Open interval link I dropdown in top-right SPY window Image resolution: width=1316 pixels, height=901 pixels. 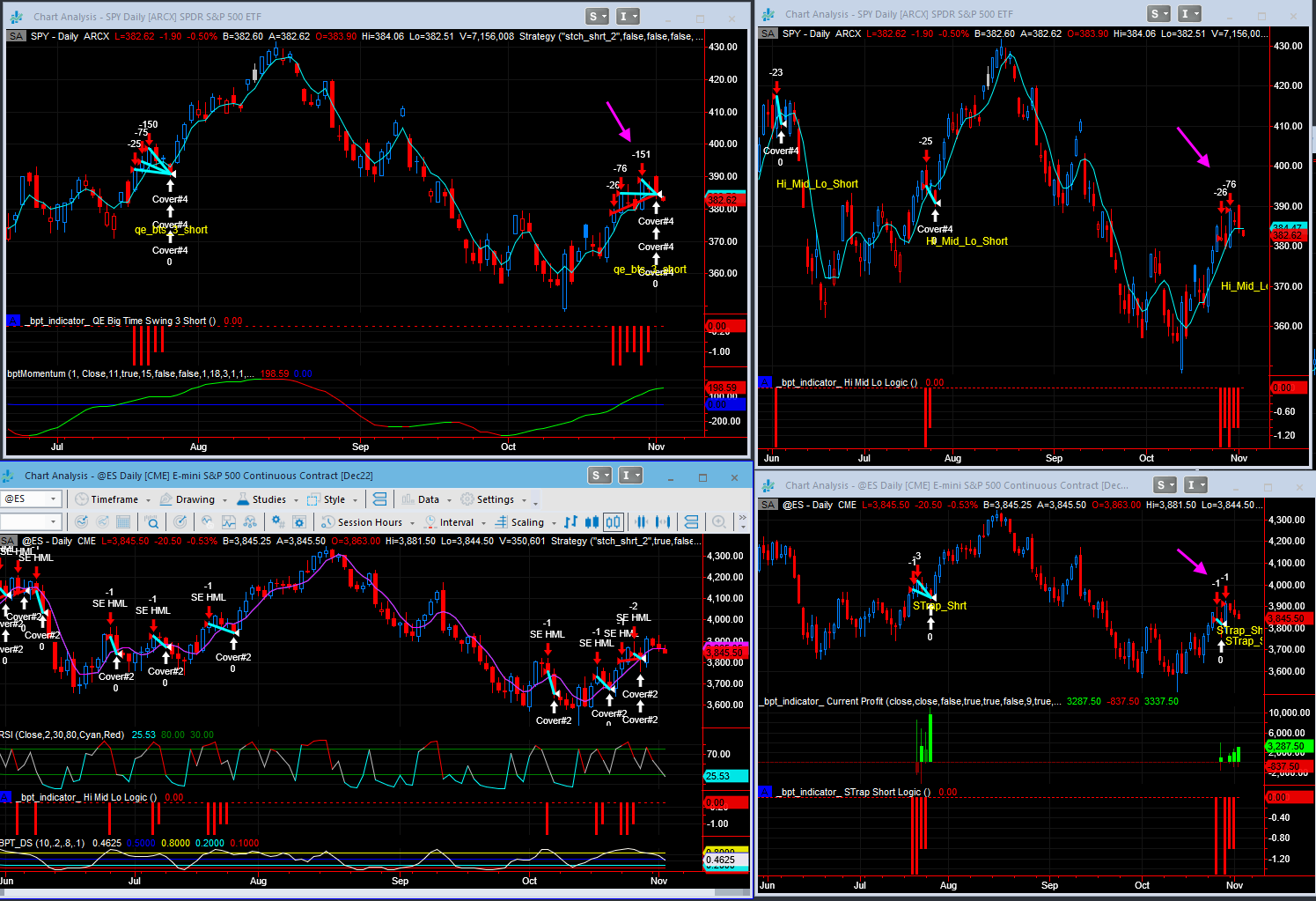[x=1189, y=13]
